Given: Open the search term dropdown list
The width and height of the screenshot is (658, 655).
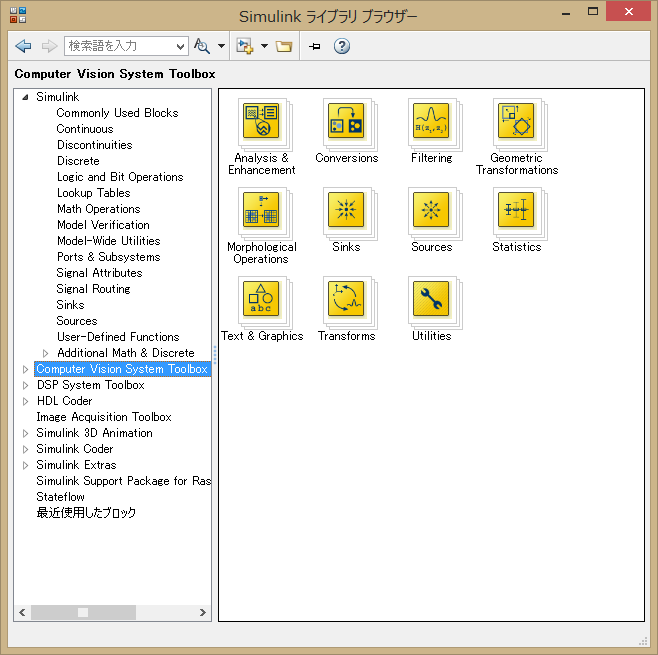Looking at the screenshot, I should (180, 46).
